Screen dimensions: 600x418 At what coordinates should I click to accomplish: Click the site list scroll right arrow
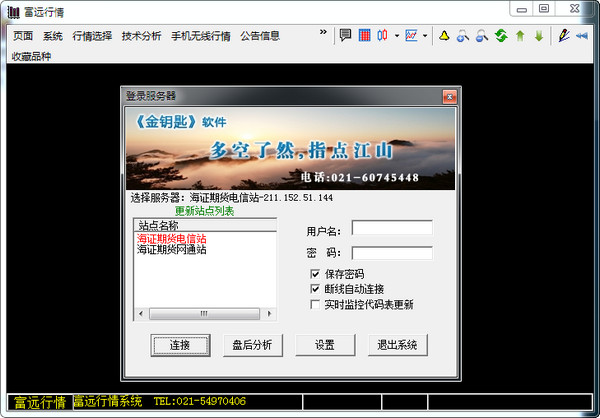click(269, 314)
